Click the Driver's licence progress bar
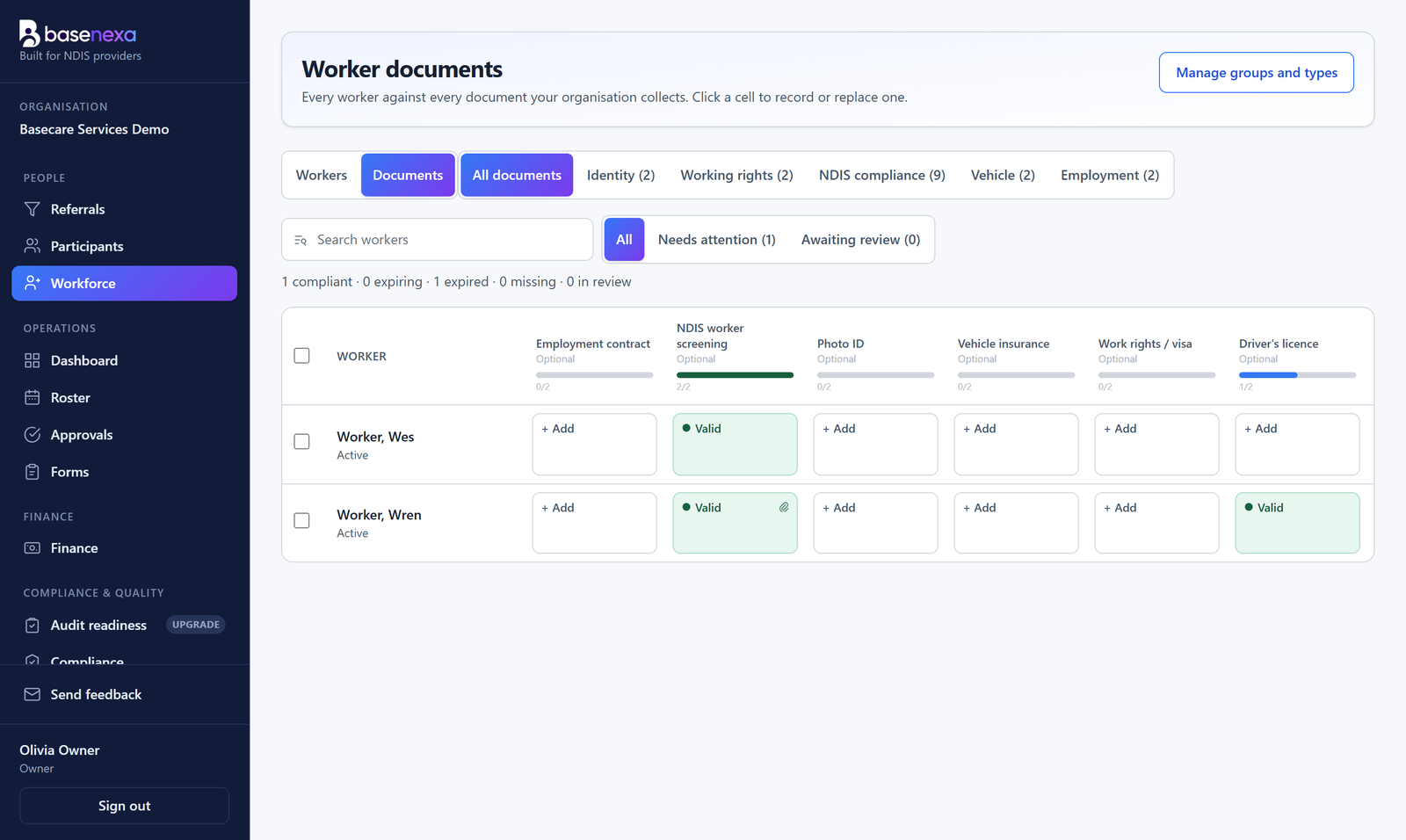The width and height of the screenshot is (1406, 840). coord(1297,375)
